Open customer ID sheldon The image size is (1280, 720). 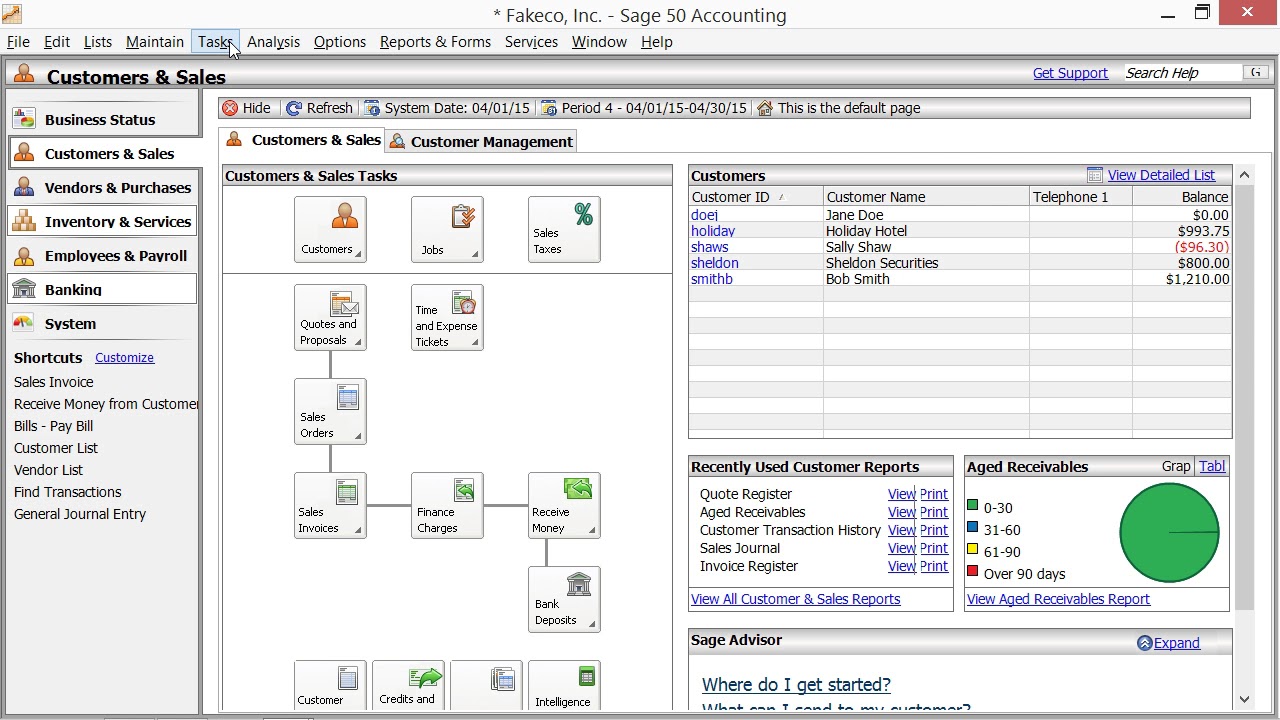[x=715, y=263]
